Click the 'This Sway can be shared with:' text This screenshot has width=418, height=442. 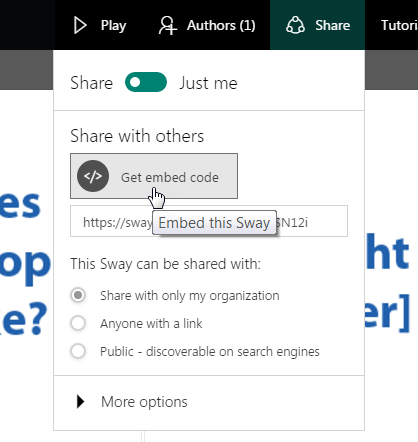point(165,264)
